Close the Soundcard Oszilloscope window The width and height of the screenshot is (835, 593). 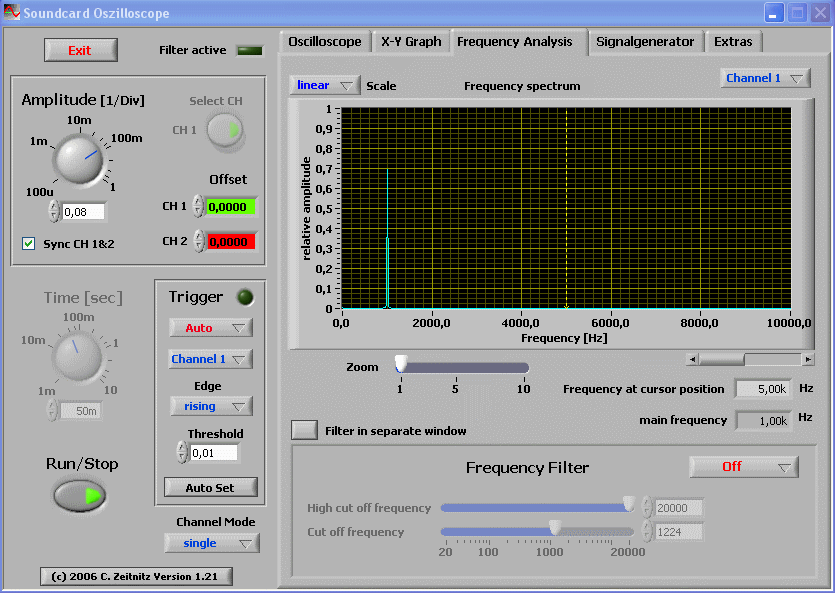pyautogui.click(x=821, y=12)
